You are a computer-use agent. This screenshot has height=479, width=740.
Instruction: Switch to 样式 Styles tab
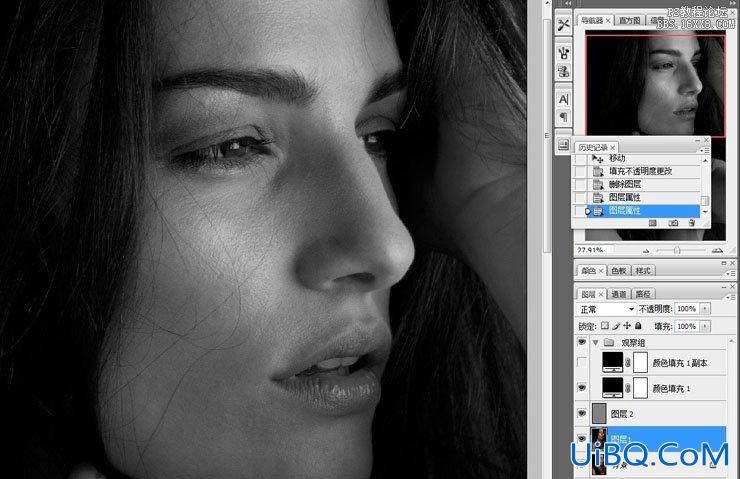coord(643,270)
